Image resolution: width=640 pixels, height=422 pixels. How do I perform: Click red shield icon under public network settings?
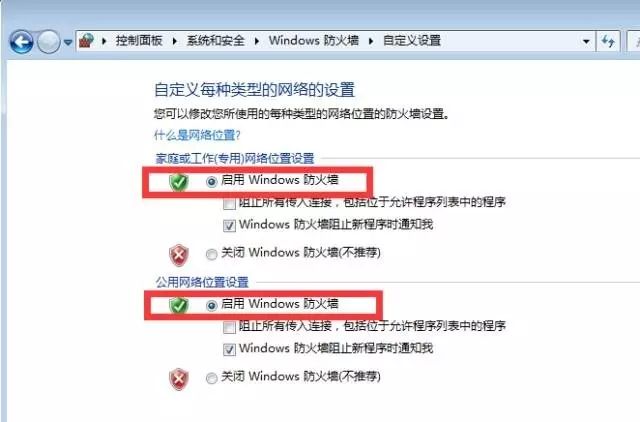click(x=179, y=378)
